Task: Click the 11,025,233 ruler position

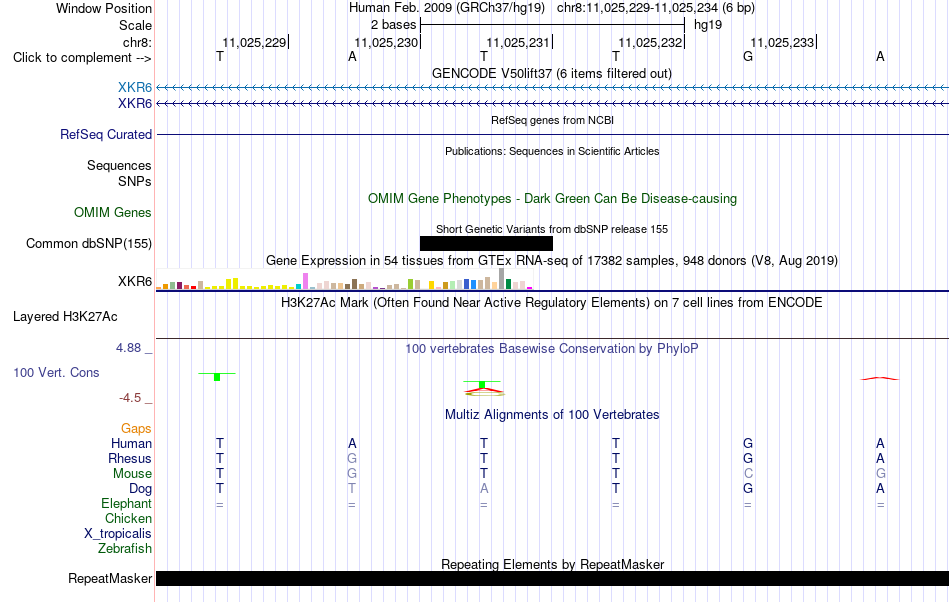Action: pyautogui.click(x=783, y=42)
